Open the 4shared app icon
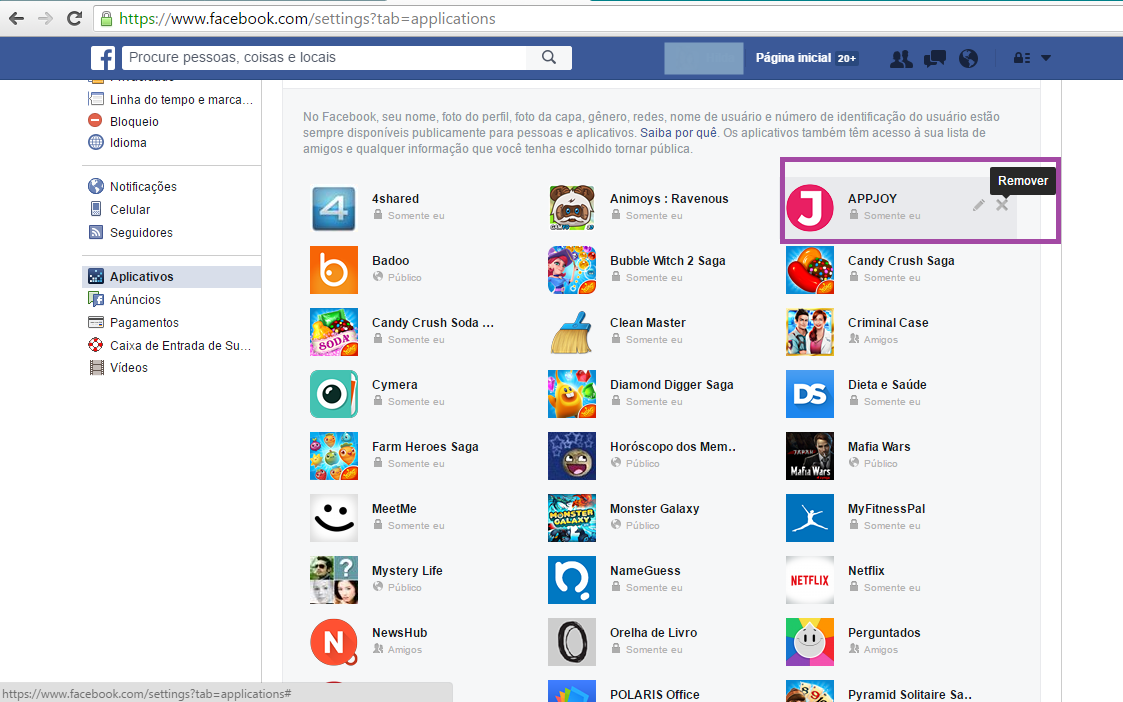 pyautogui.click(x=334, y=208)
